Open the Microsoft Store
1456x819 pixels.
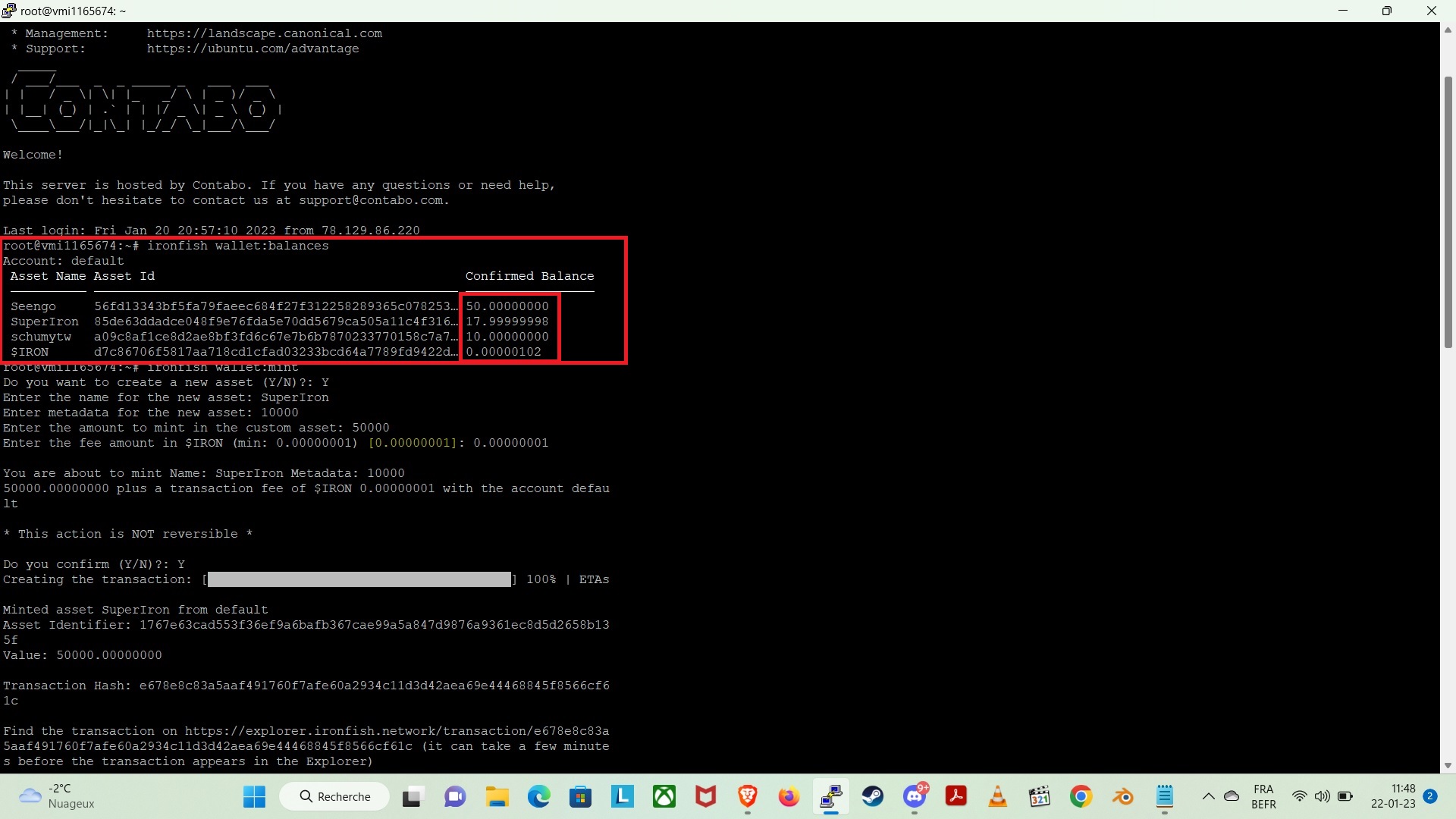pyautogui.click(x=580, y=796)
